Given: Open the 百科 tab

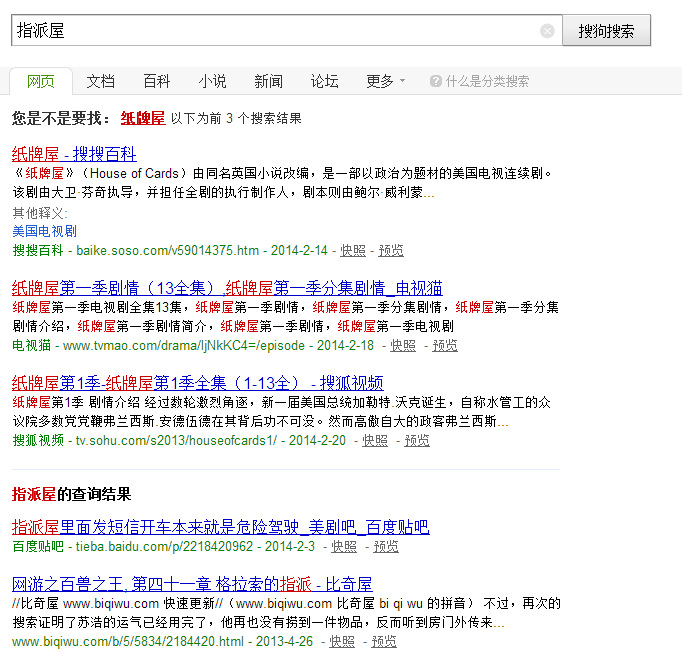Looking at the screenshot, I should click(x=157, y=81).
